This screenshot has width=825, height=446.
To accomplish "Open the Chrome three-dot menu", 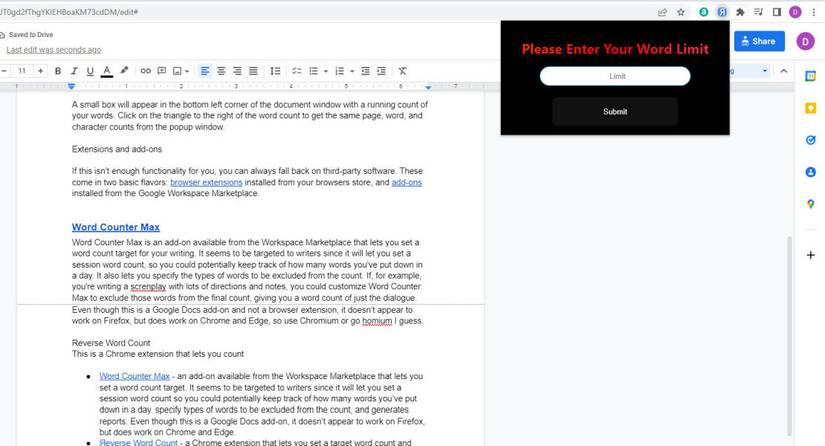I will (813, 12).
